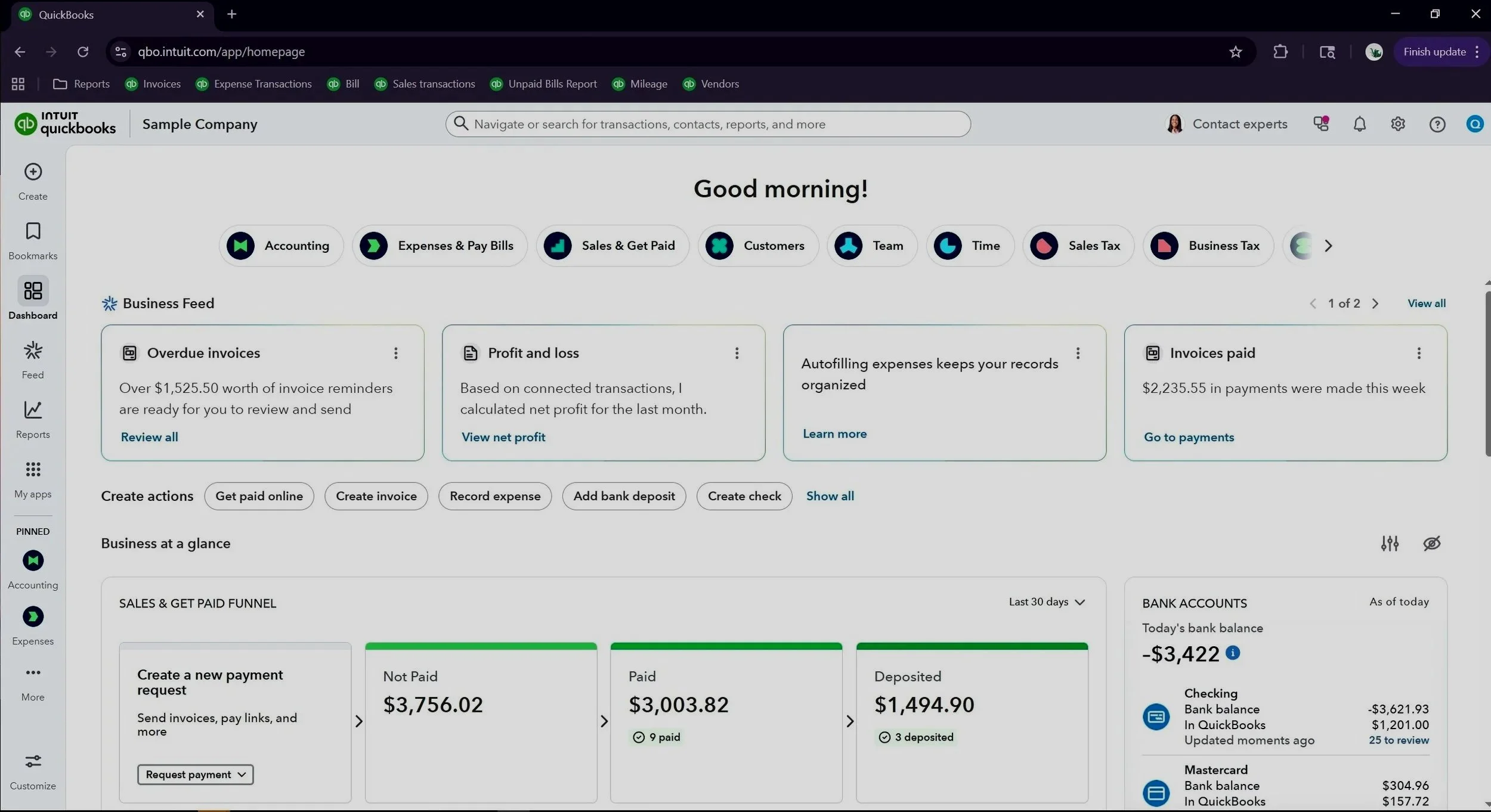Viewport: 1491px width, 812px height.
Task: Click the More ellipsis in sidebar
Action: point(33,672)
